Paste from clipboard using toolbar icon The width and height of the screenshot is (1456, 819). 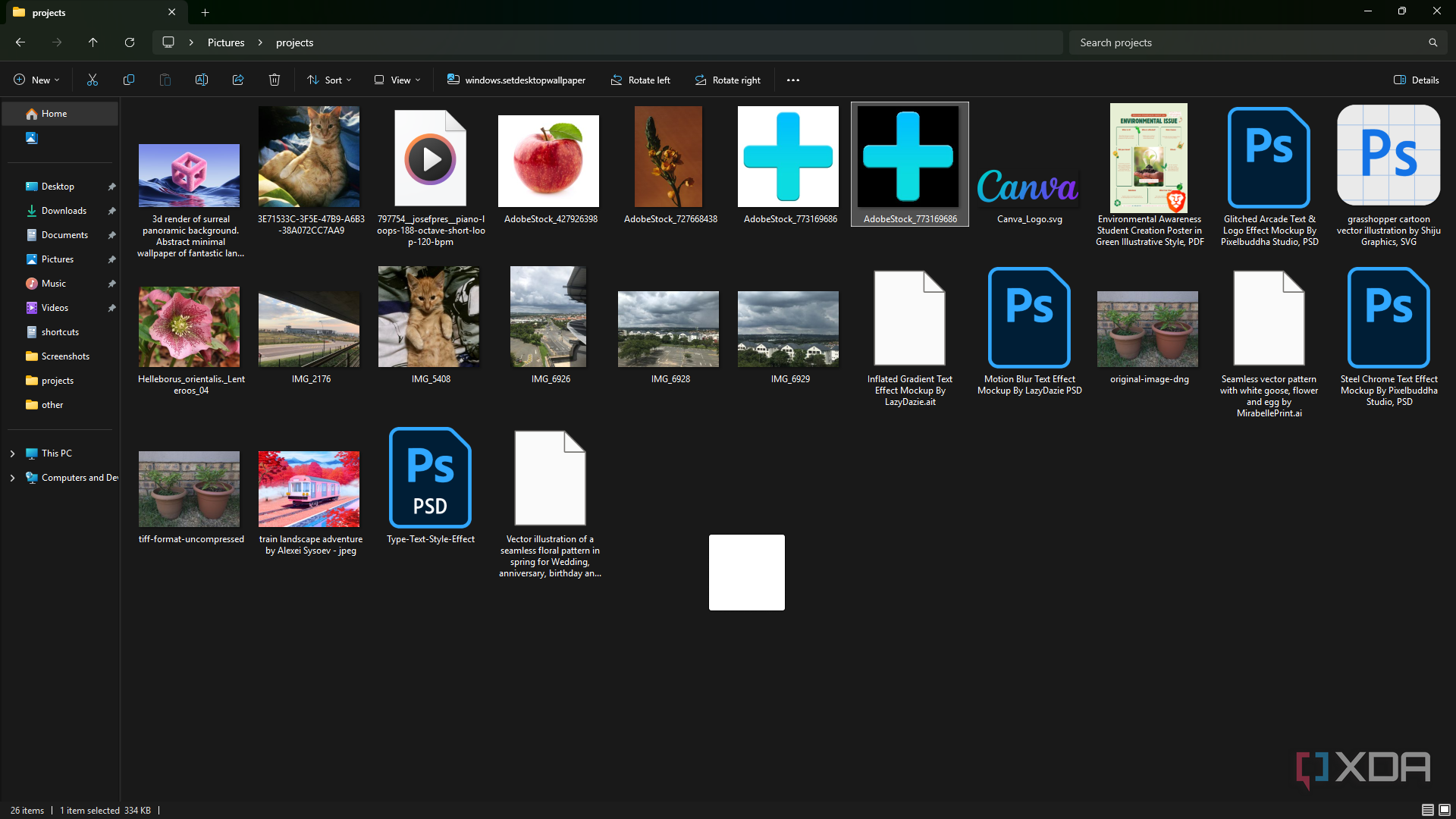[x=165, y=80]
